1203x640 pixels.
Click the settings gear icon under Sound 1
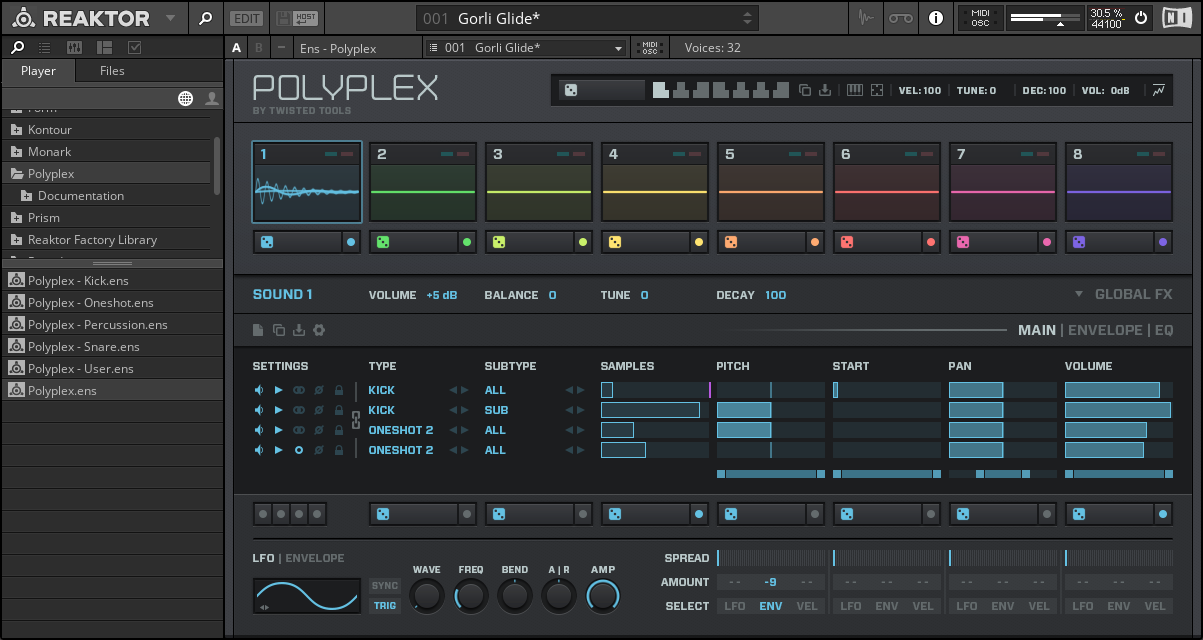click(319, 330)
